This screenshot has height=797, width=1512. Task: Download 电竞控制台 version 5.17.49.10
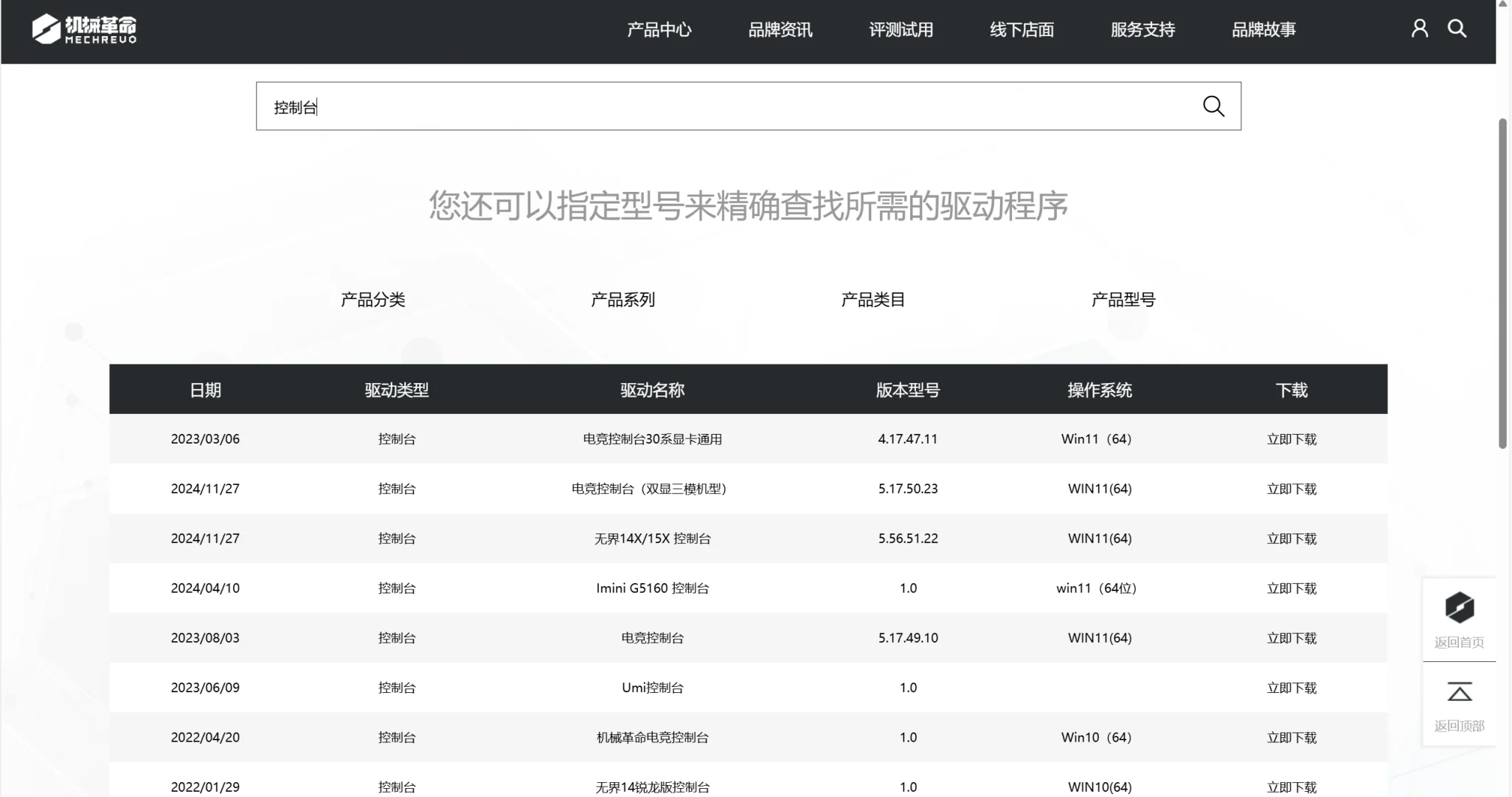[x=1291, y=638]
